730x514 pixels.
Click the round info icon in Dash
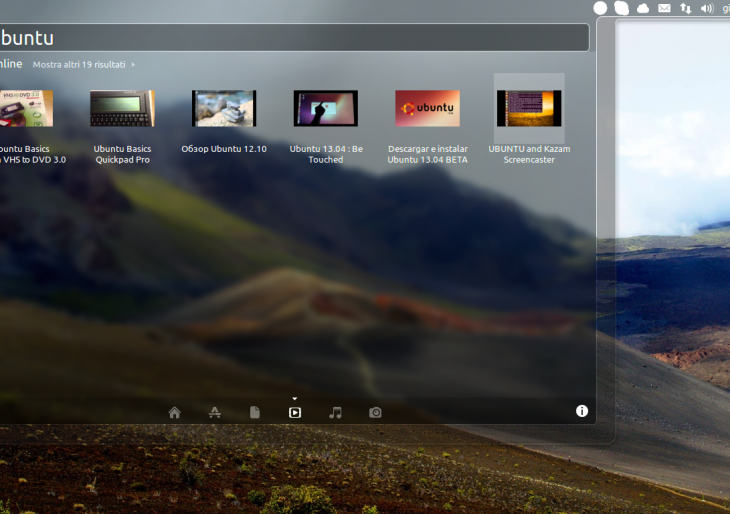click(582, 411)
